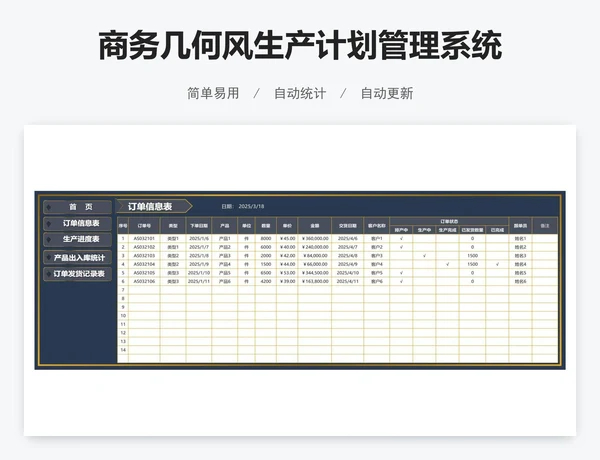Click the 排产中 checkmark for AS032105
Image resolution: width=600 pixels, height=460 pixels.
401,273
